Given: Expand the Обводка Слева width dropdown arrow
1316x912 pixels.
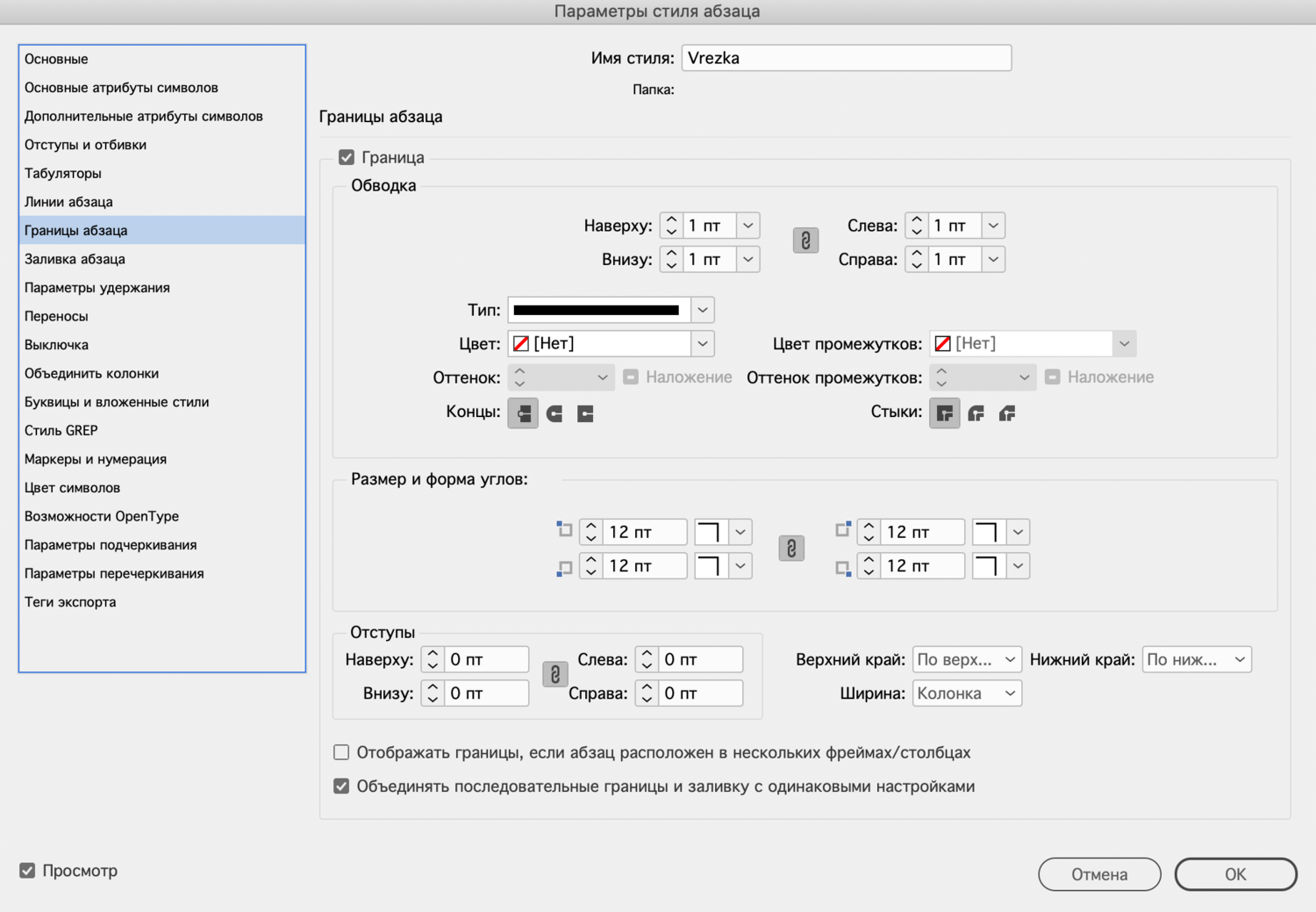Looking at the screenshot, I should coord(993,226).
